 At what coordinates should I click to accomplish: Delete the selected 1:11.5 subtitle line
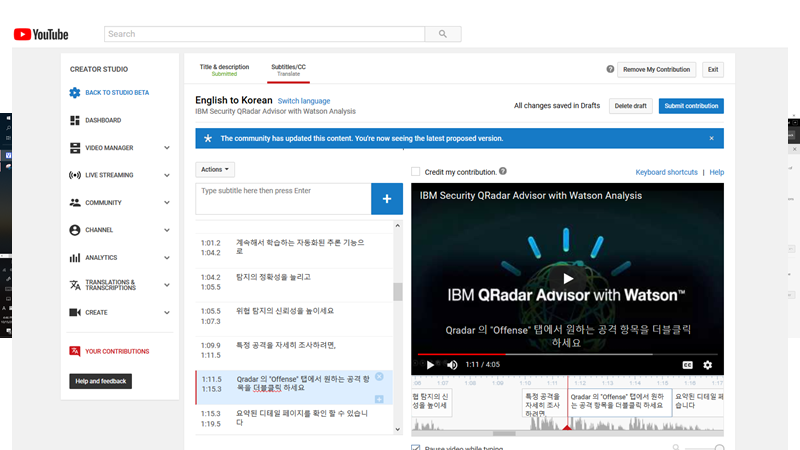click(379, 377)
